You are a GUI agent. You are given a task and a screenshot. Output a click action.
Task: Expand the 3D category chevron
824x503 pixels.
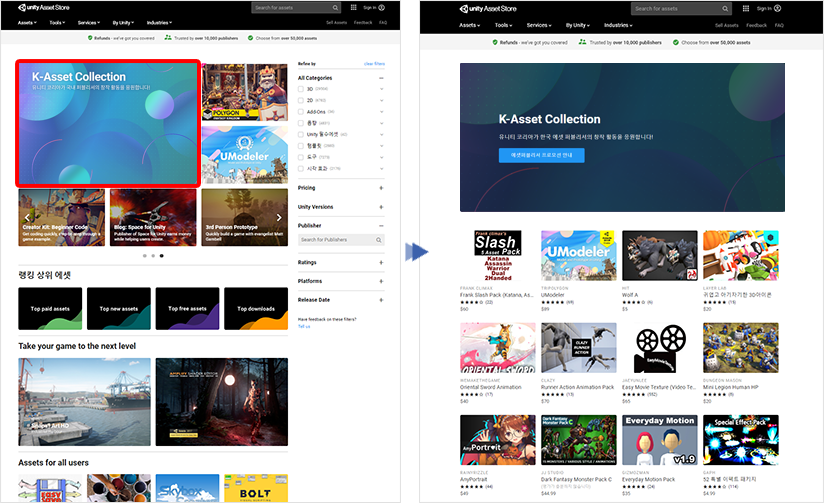pyautogui.click(x=382, y=89)
